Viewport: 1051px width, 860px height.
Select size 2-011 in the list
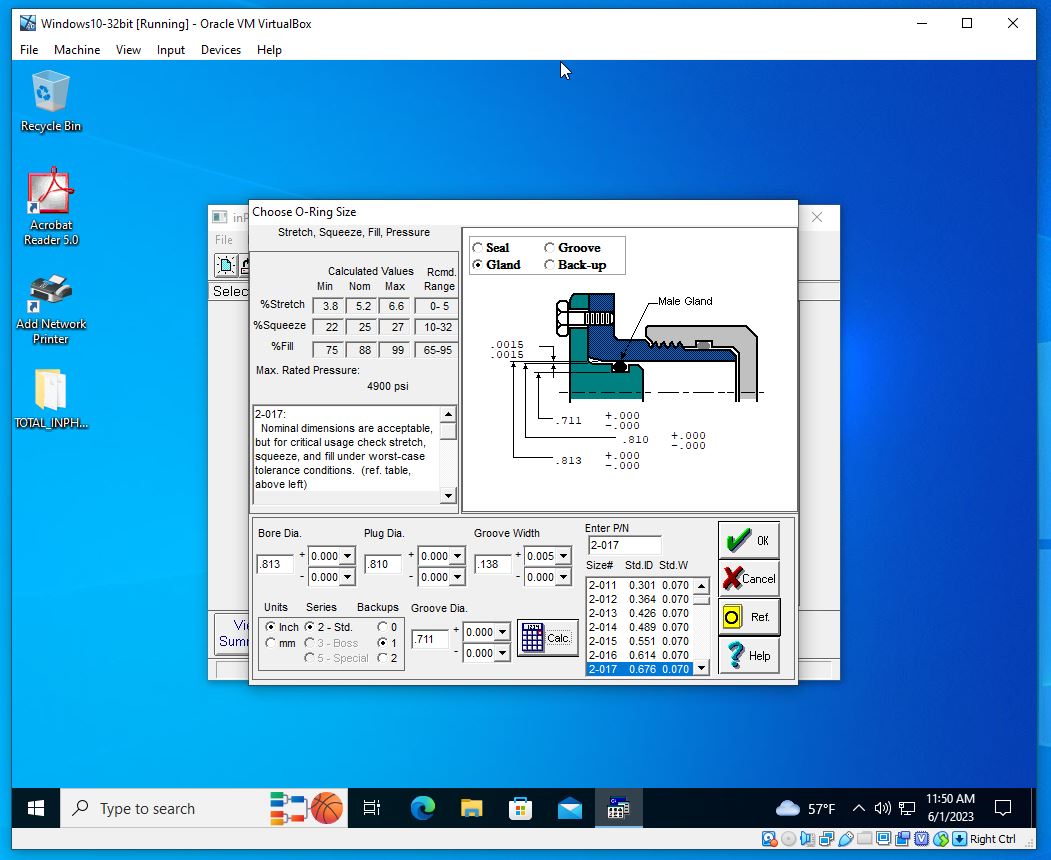pyautogui.click(x=639, y=585)
